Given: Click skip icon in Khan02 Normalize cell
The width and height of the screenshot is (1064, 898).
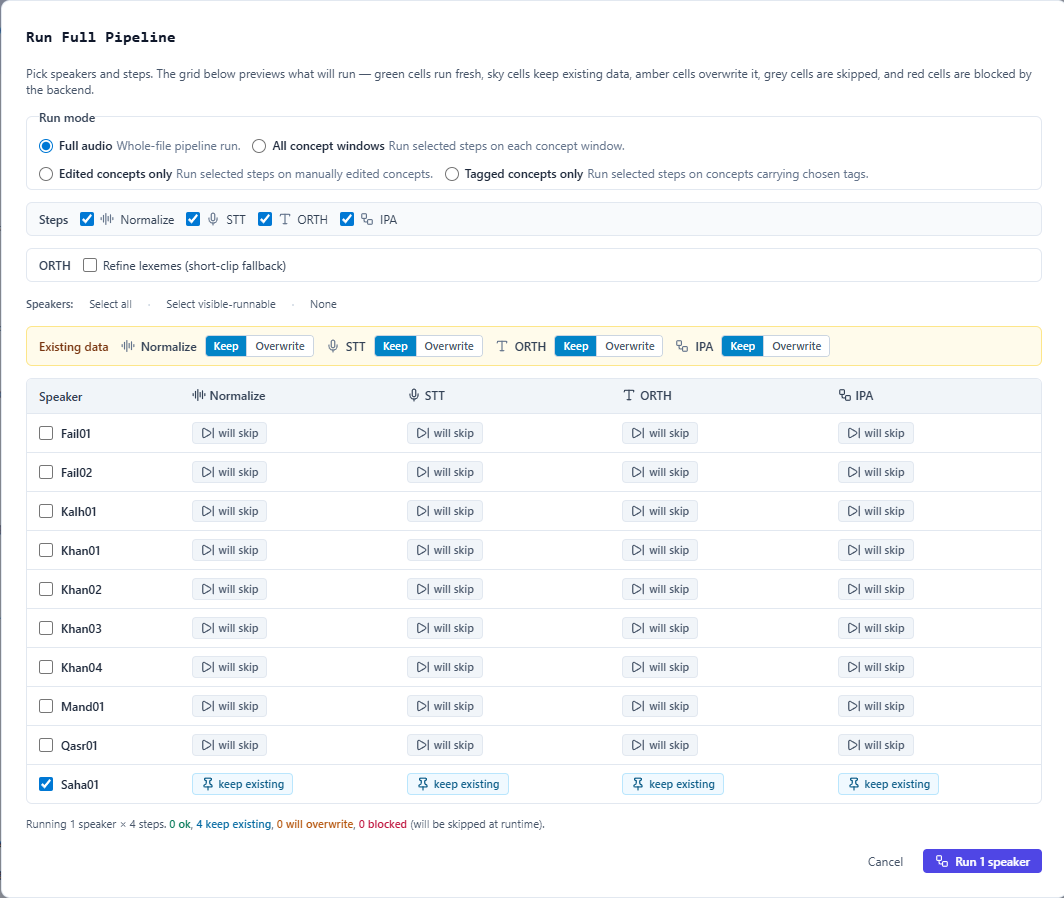Looking at the screenshot, I should pos(208,589).
